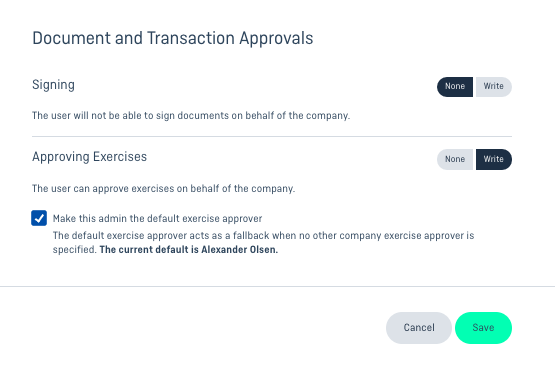Click the white checkmark icon in the blue box
555x365 pixels.
tap(39, 218)
